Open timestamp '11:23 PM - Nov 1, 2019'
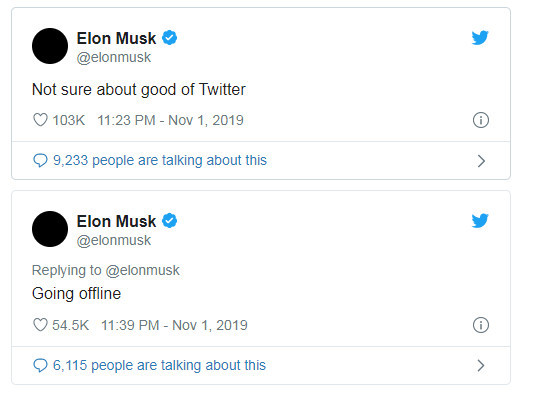Screen dimensions: 546x398 pyautogui.click(x=170, y=120)
